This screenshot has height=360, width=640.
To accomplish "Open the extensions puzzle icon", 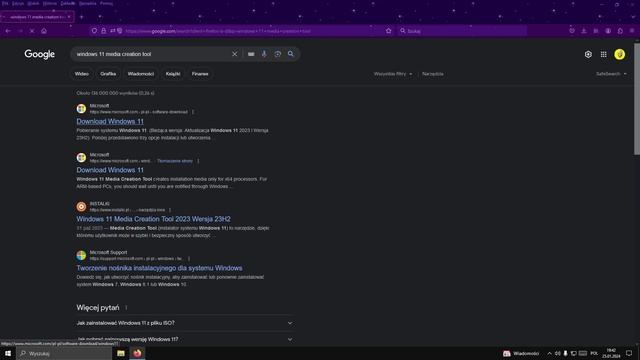I will tap(620, 31).
